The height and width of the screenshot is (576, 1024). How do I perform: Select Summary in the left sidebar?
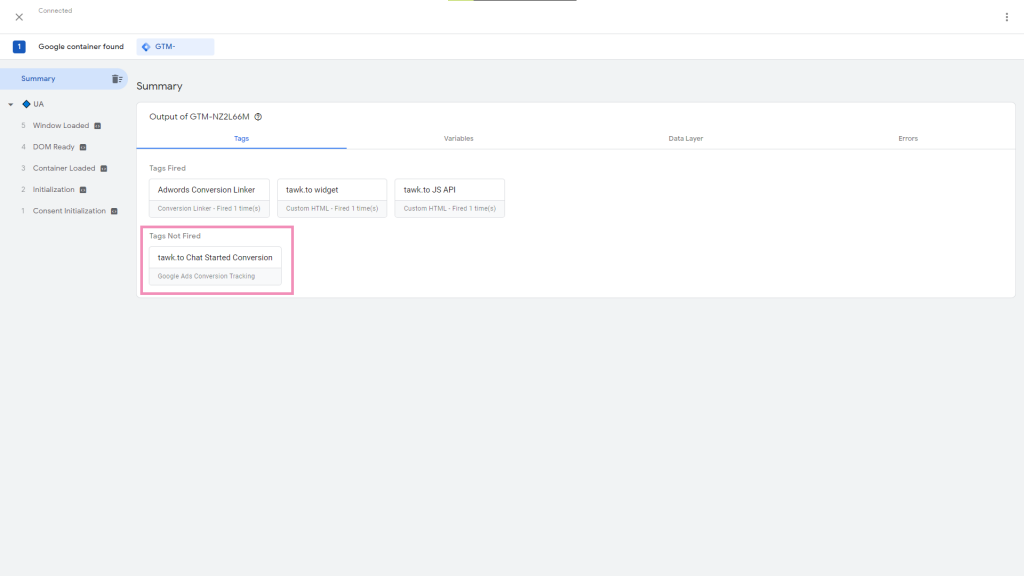pos(64,78)
